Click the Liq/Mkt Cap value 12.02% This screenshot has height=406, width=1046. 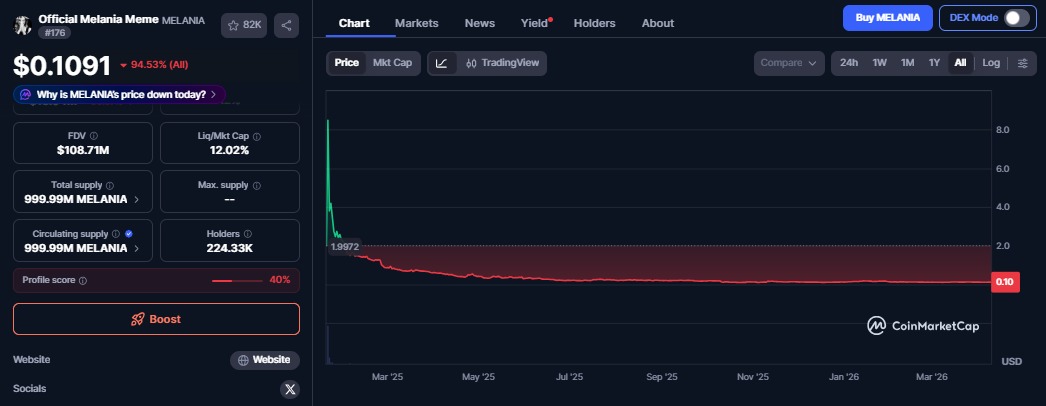(229, 151)
